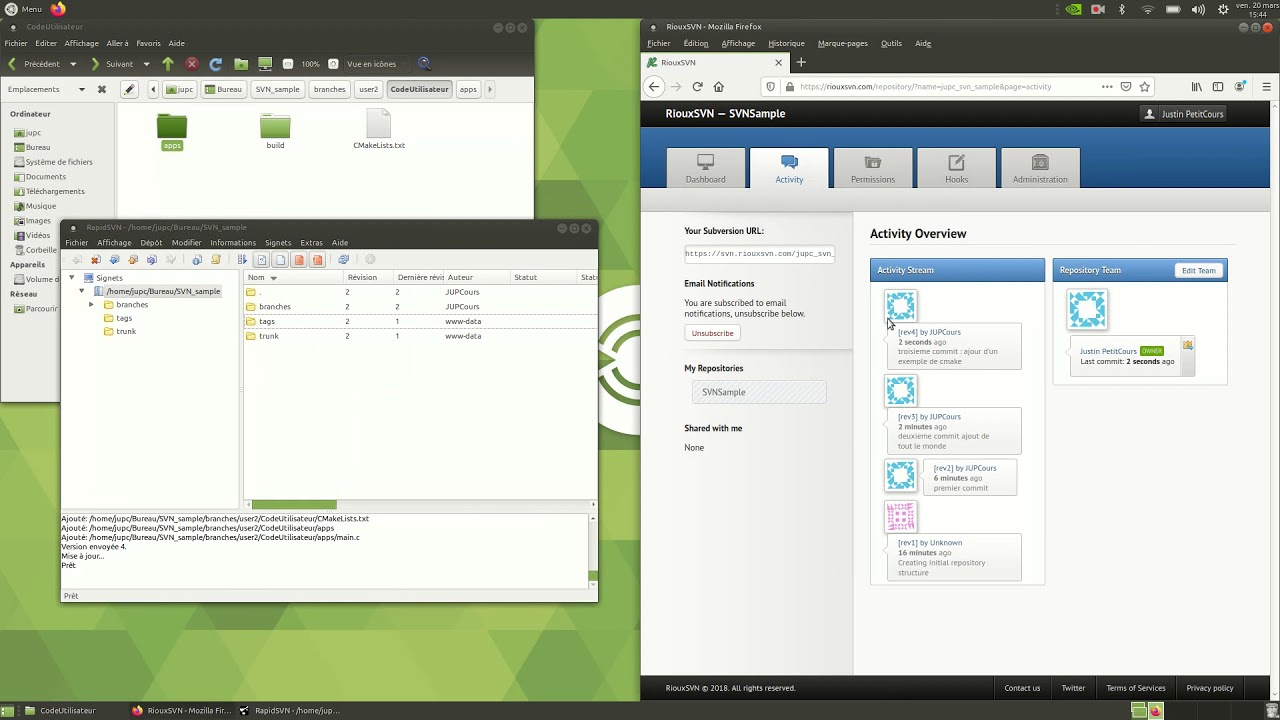Collapse the Signets tree node in RapidSVN

pyautogui.click(x=72, y=277)
